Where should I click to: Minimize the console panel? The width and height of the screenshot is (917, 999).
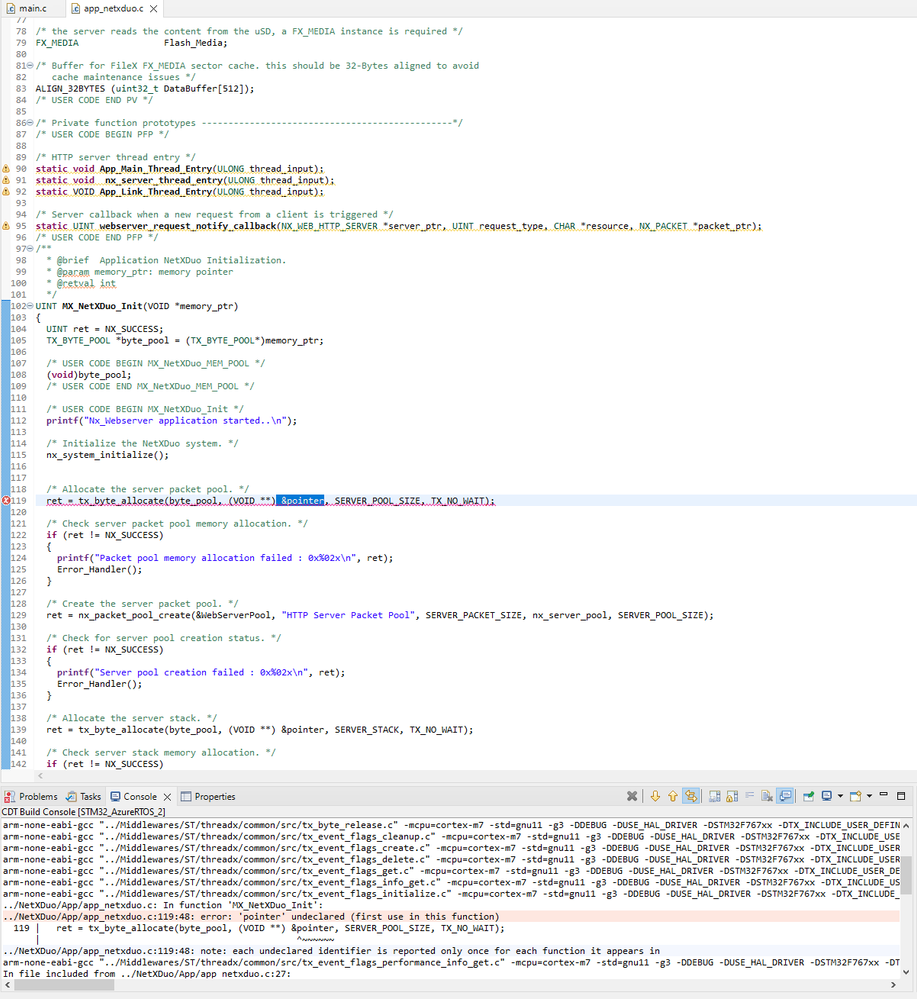tap(883, 795)
